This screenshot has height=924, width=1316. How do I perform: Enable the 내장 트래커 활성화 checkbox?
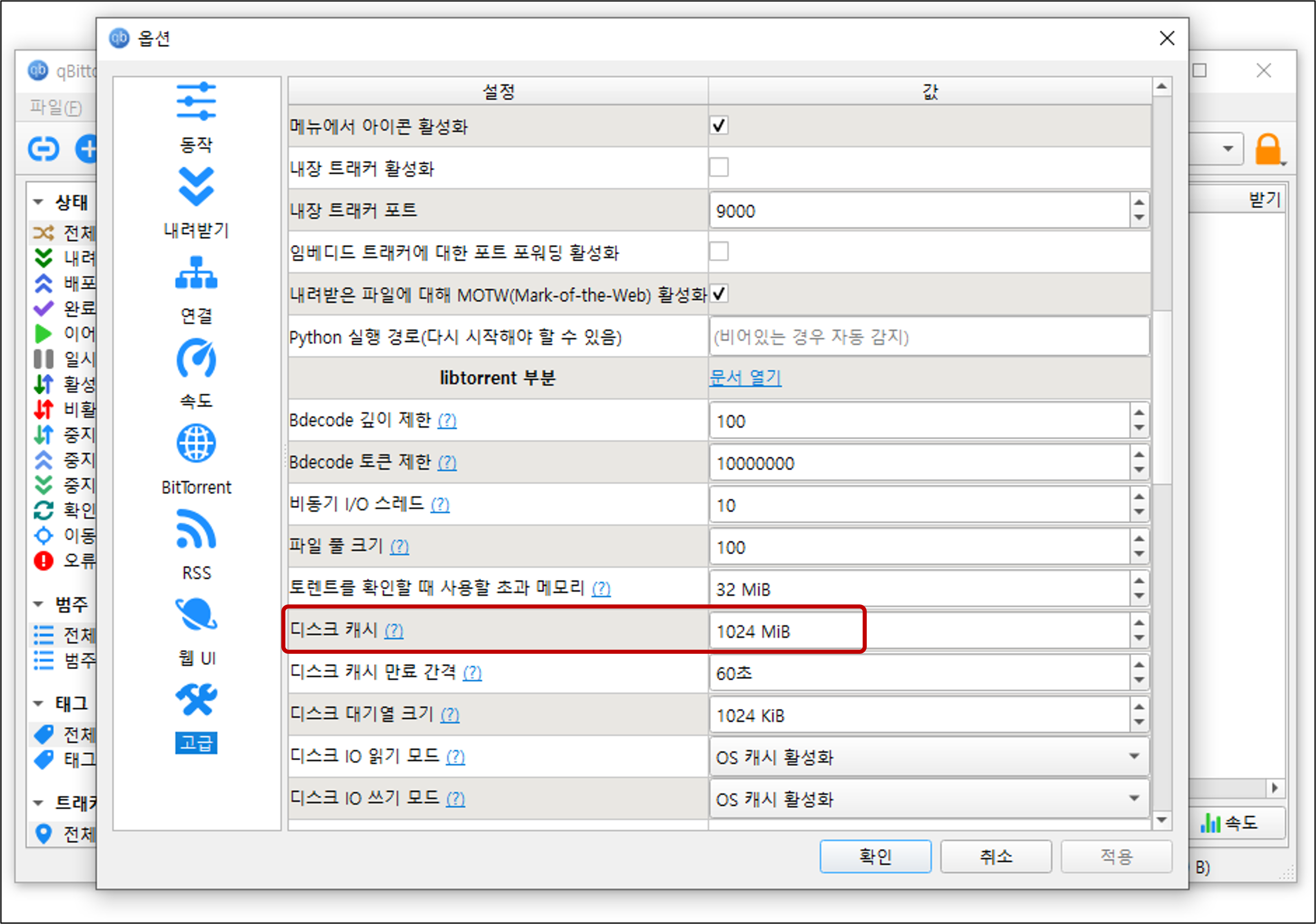click(x=719, y=168)
